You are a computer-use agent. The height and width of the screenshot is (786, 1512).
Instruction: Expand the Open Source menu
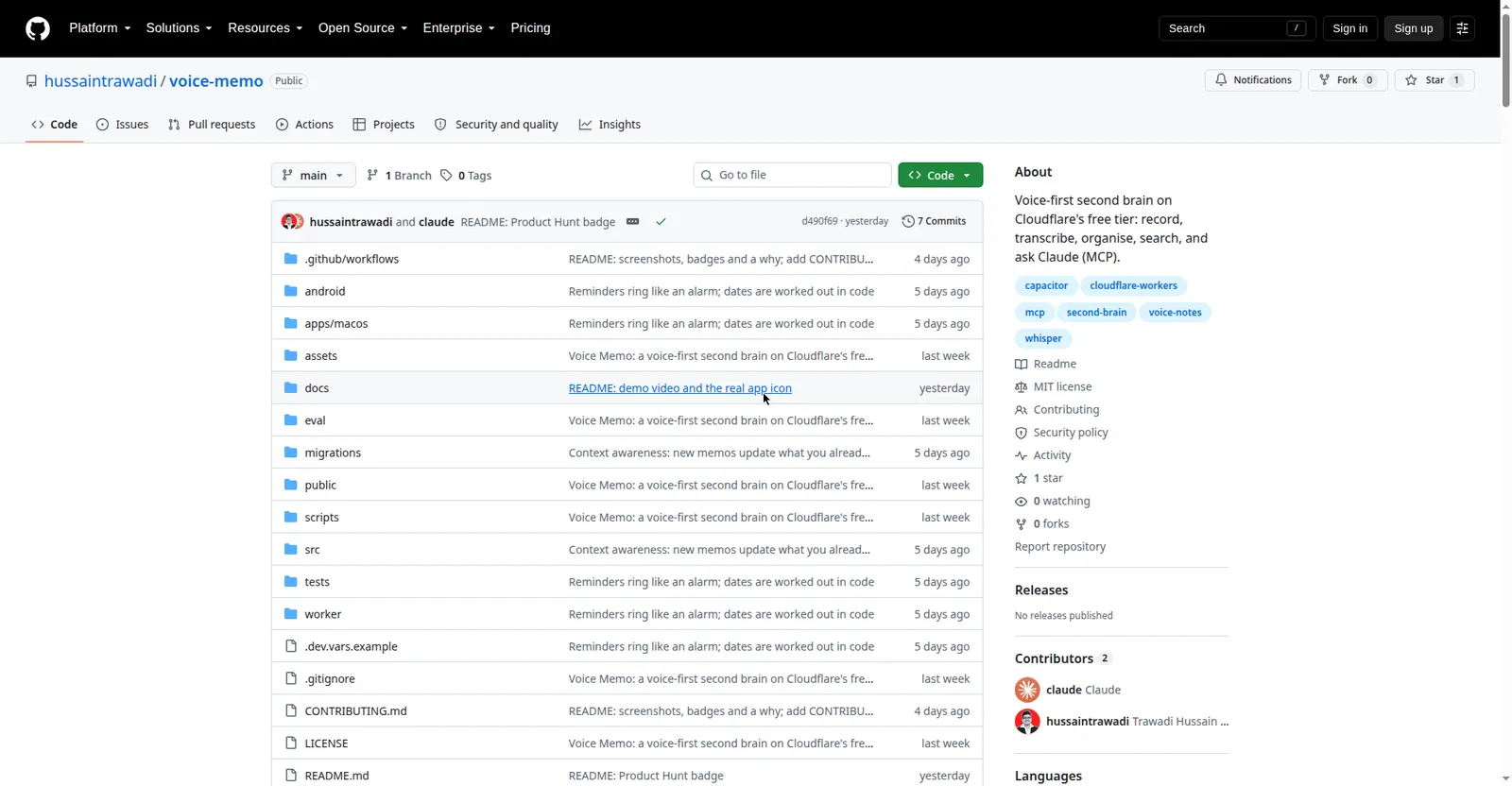(363, 28)
